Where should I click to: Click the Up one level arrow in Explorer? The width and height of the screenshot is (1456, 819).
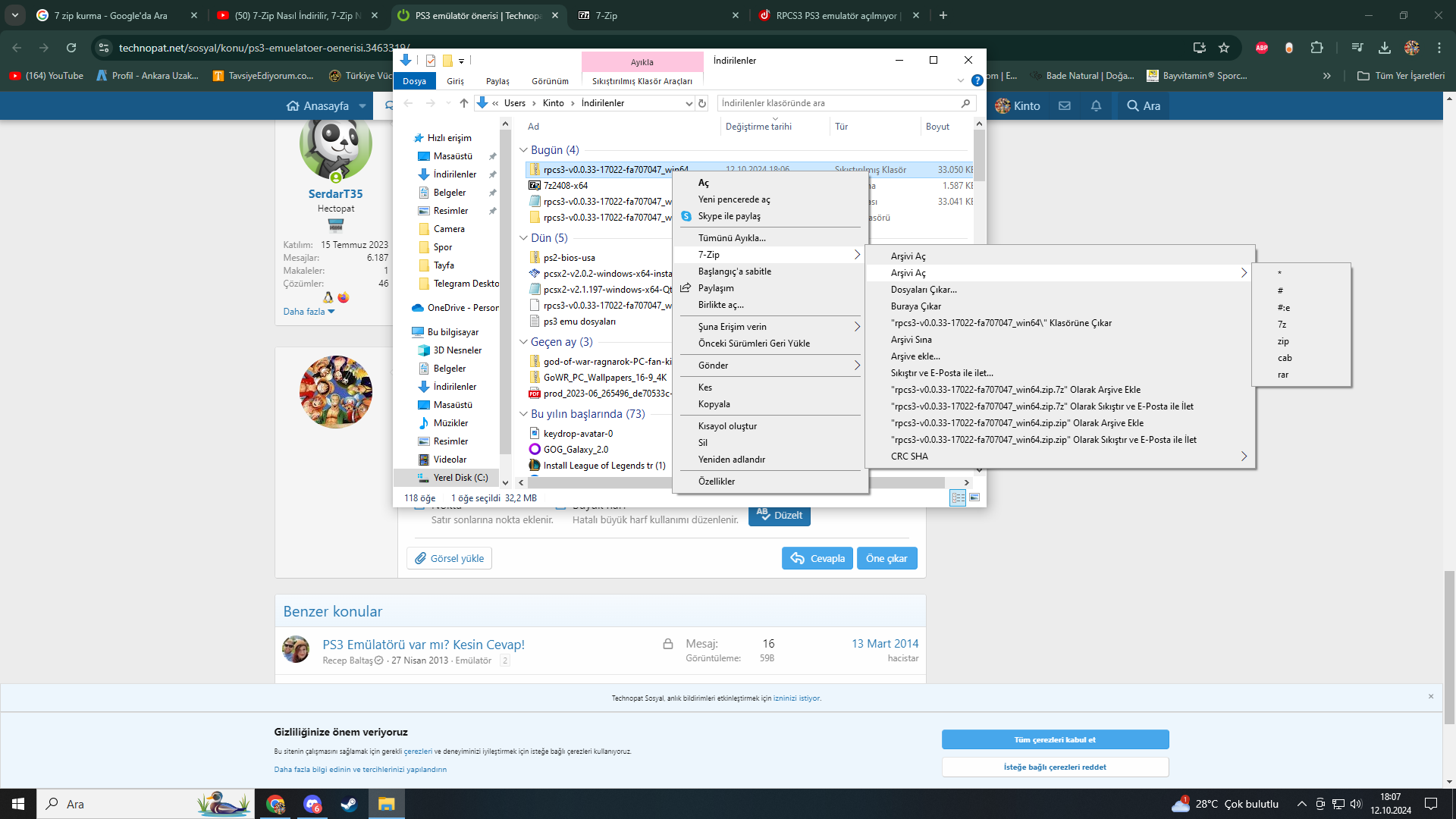464,103
